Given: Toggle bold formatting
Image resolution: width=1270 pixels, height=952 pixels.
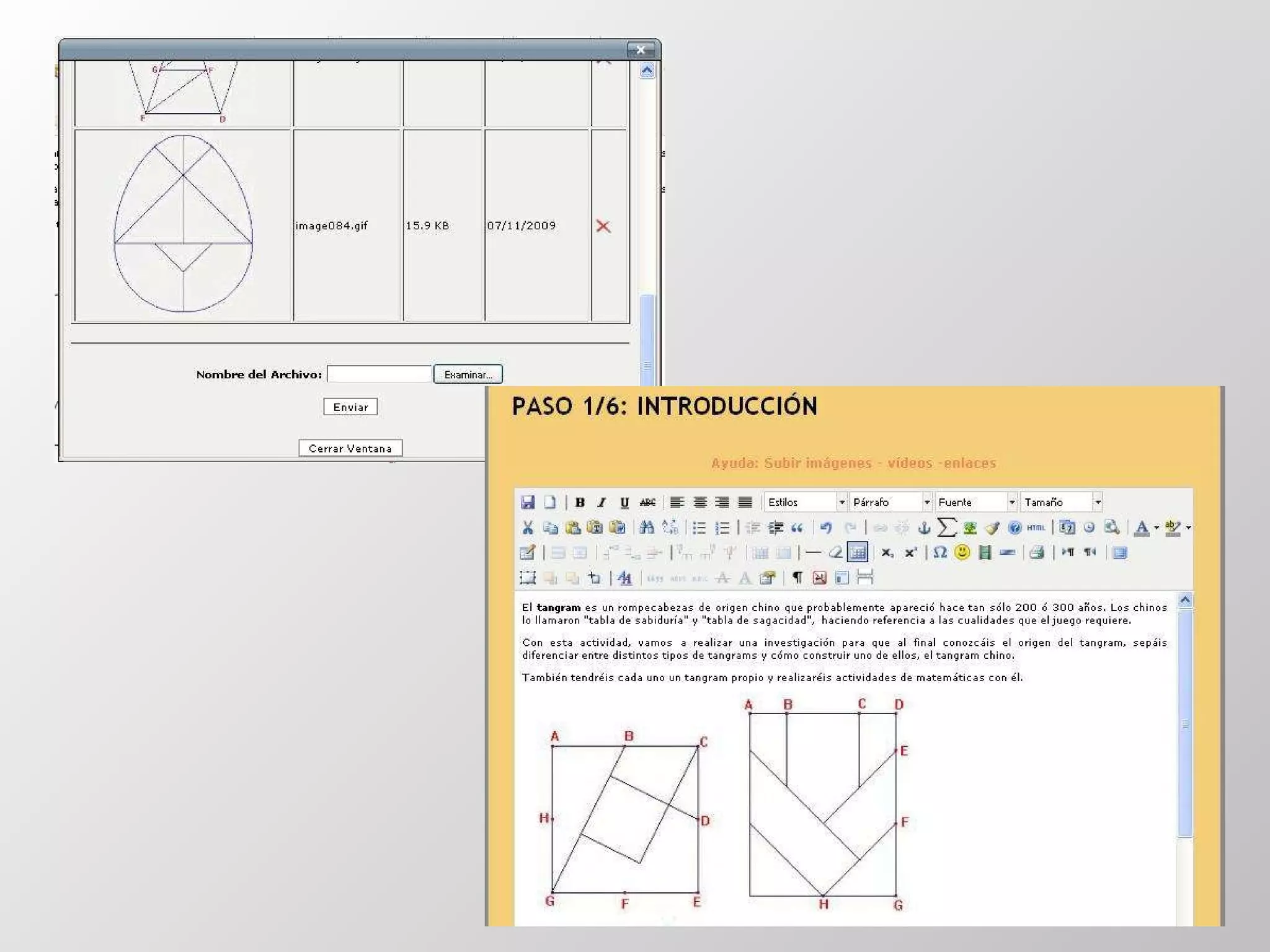Looking at the screenshot, I should pos(580,502).
